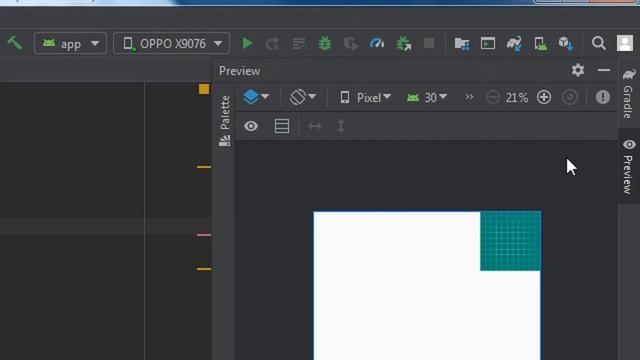Open the AVD Manager icon
This screenshot has width=640, height=360.
click(x=540, y=43)
